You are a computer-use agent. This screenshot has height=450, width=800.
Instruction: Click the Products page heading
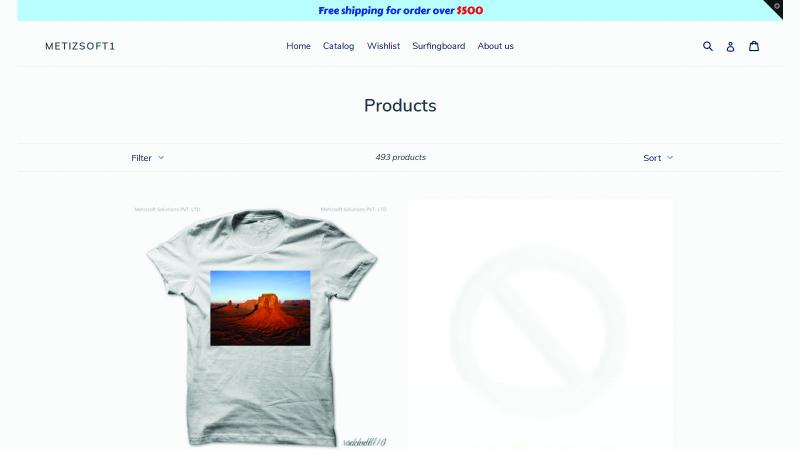[x=400, y=106]
